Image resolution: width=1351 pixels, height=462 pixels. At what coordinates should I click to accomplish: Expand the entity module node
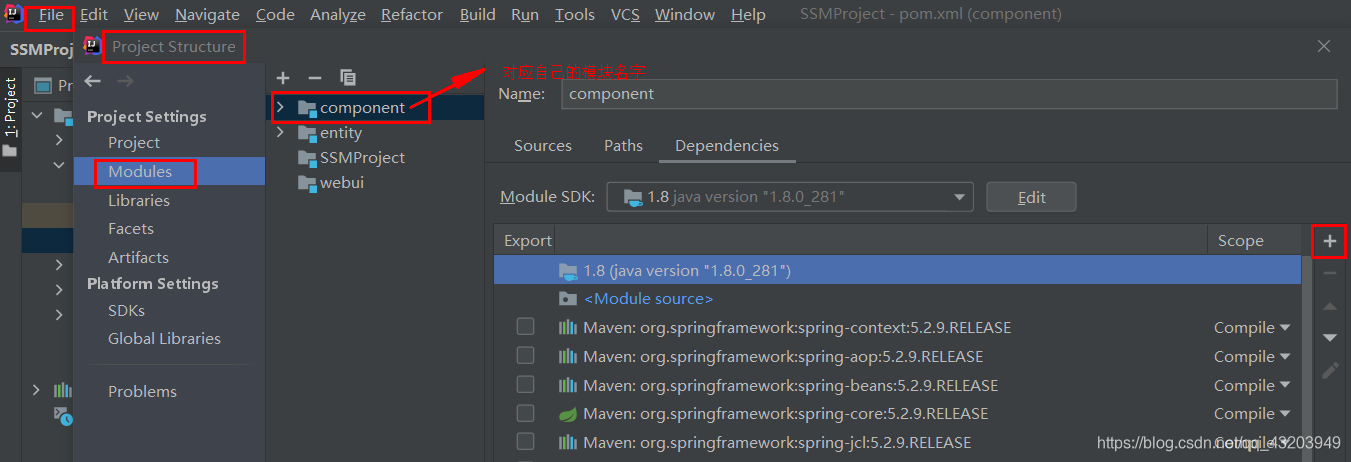[280, 132]
